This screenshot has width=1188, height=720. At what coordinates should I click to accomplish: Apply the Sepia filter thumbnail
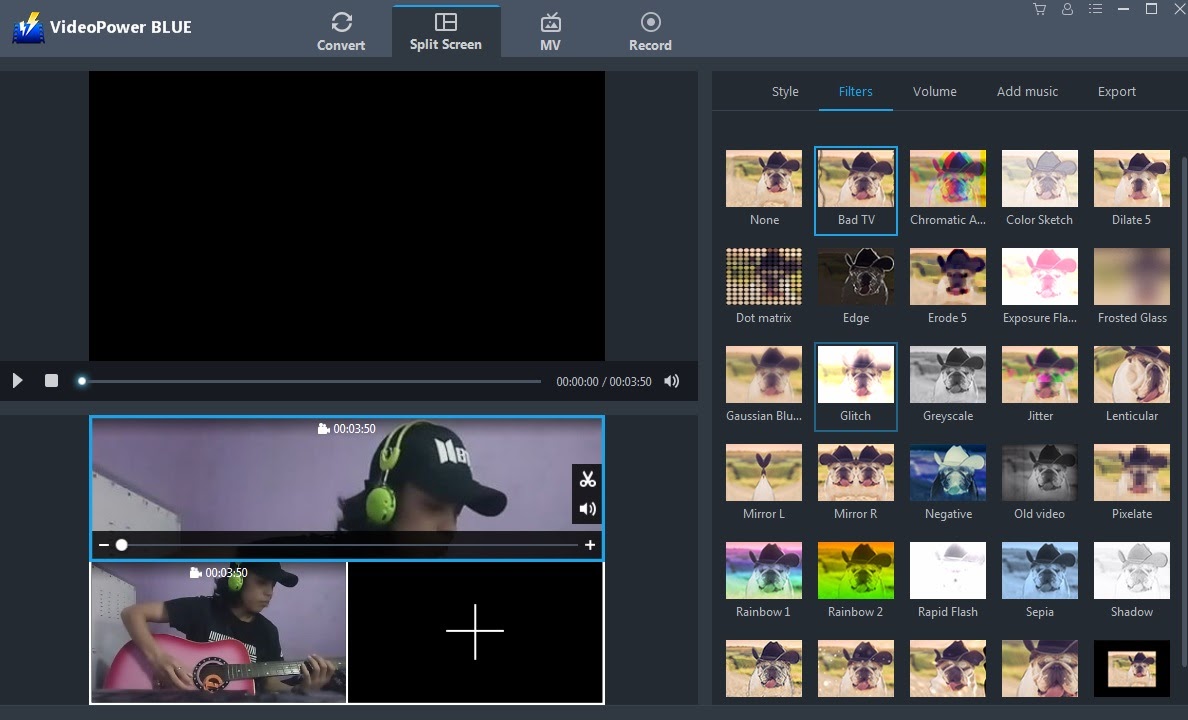point(1039,570)
